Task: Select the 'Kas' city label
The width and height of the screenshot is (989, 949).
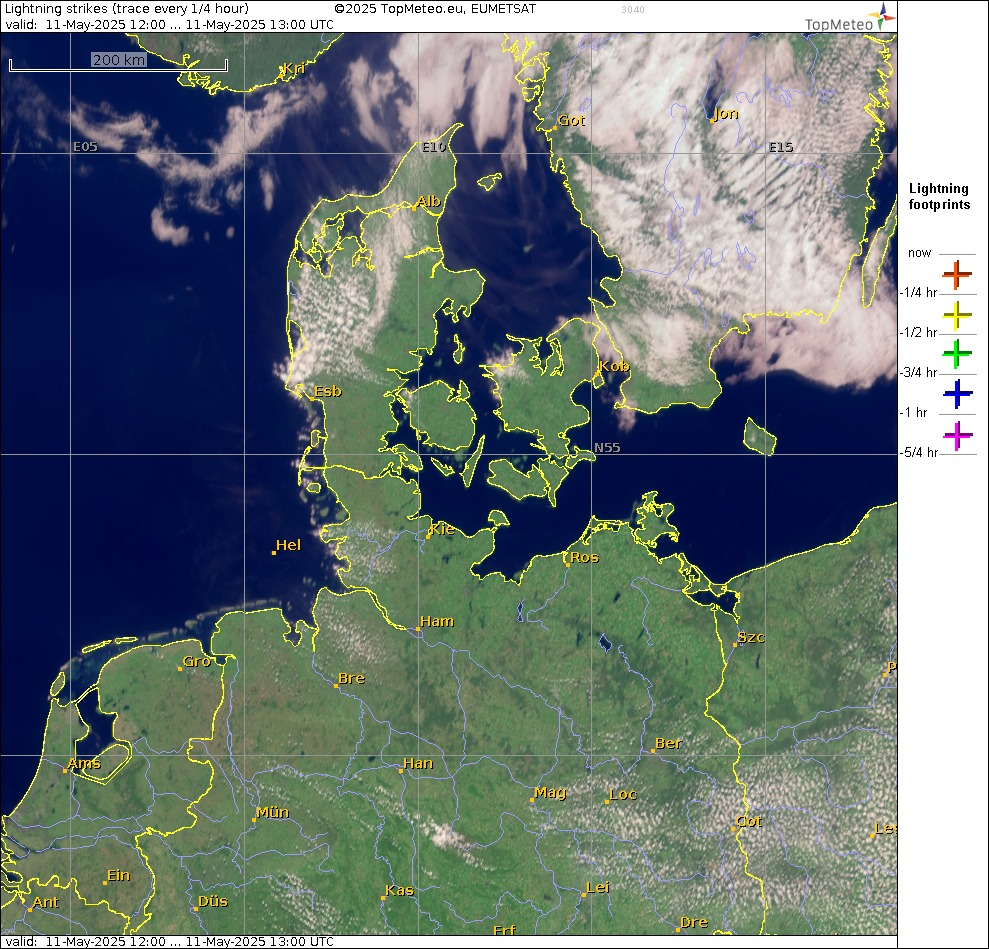Action: [399, 890]
